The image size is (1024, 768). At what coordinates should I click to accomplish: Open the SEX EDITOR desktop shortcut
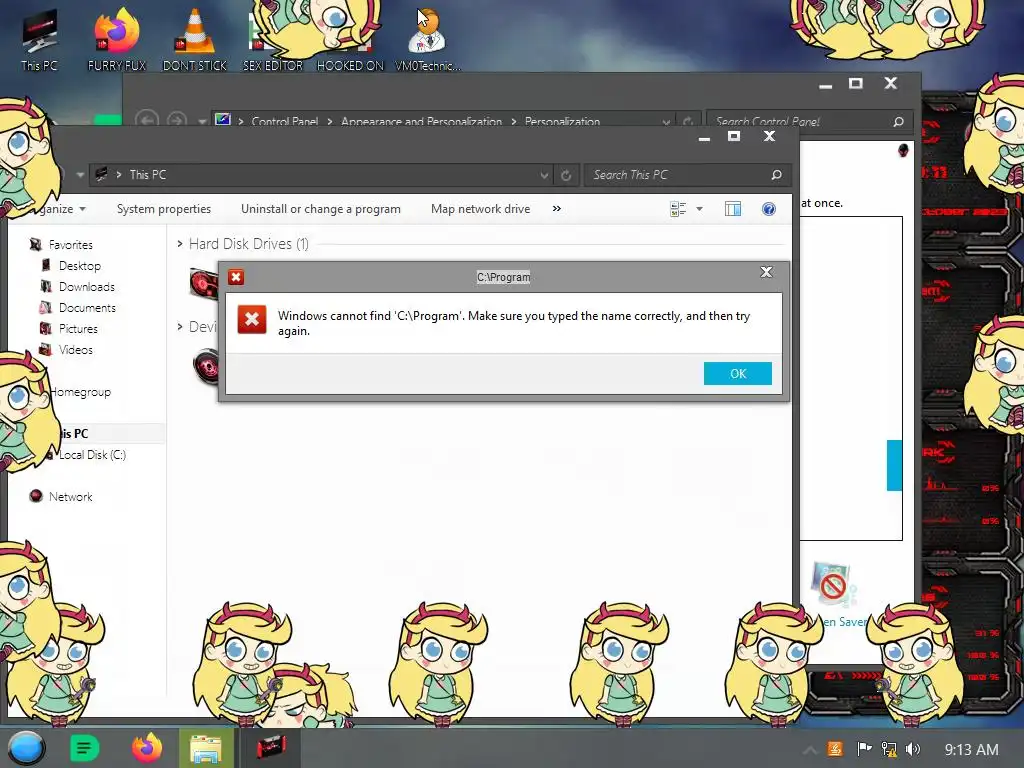pyautogui.click(x=272, y=39)
